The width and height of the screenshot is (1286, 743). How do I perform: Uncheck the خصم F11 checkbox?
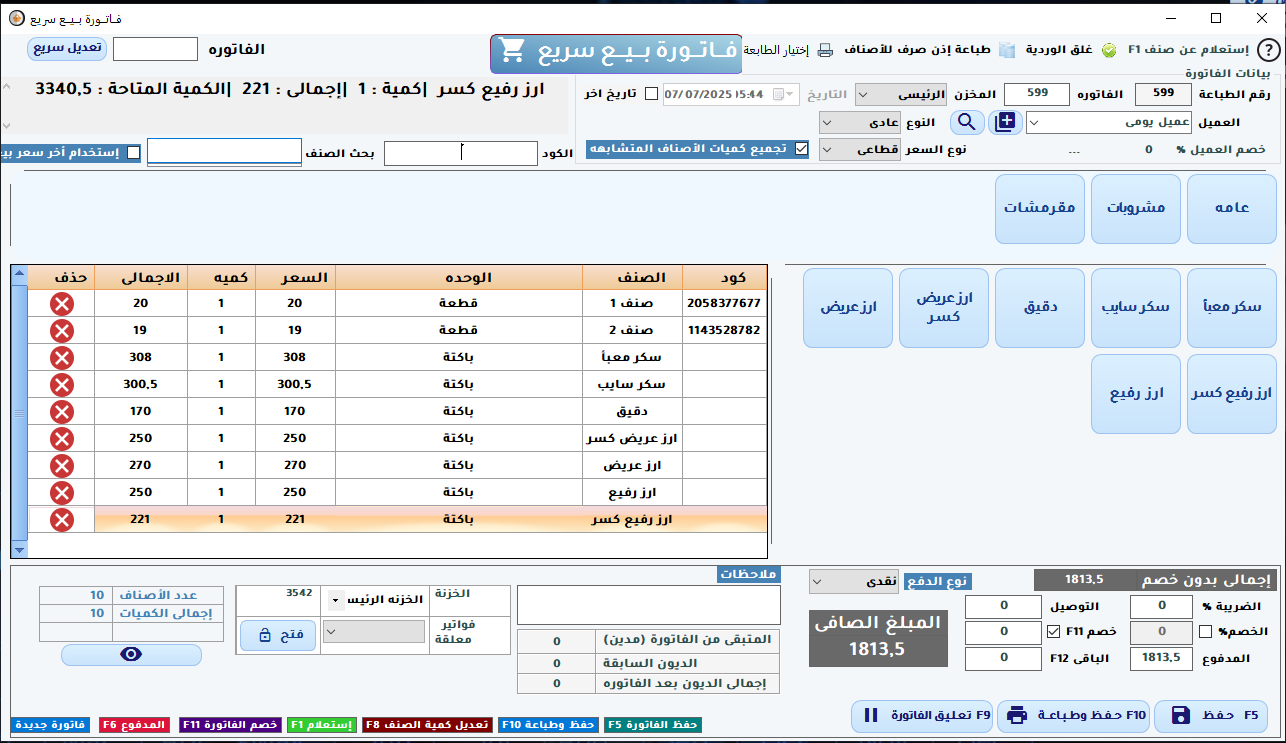tap(1054, 630)
